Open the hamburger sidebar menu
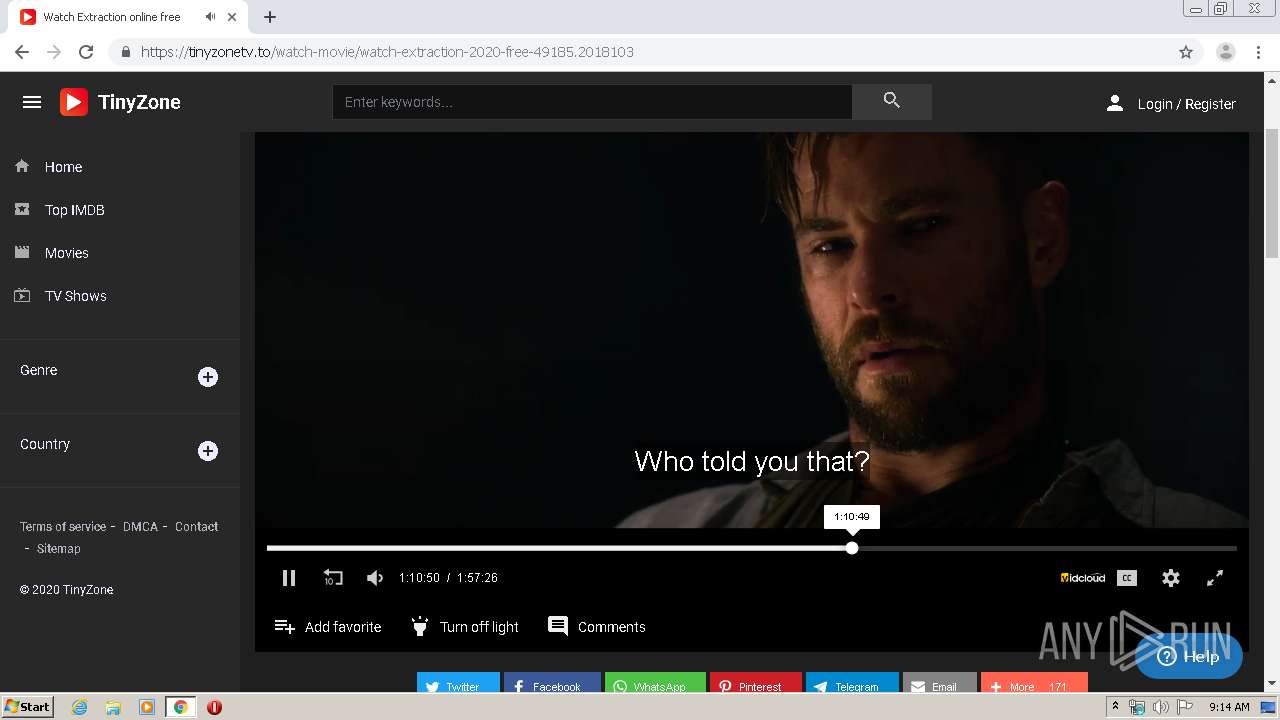Viewport: 1280px width, 720px height. click(x=32, y=102)
